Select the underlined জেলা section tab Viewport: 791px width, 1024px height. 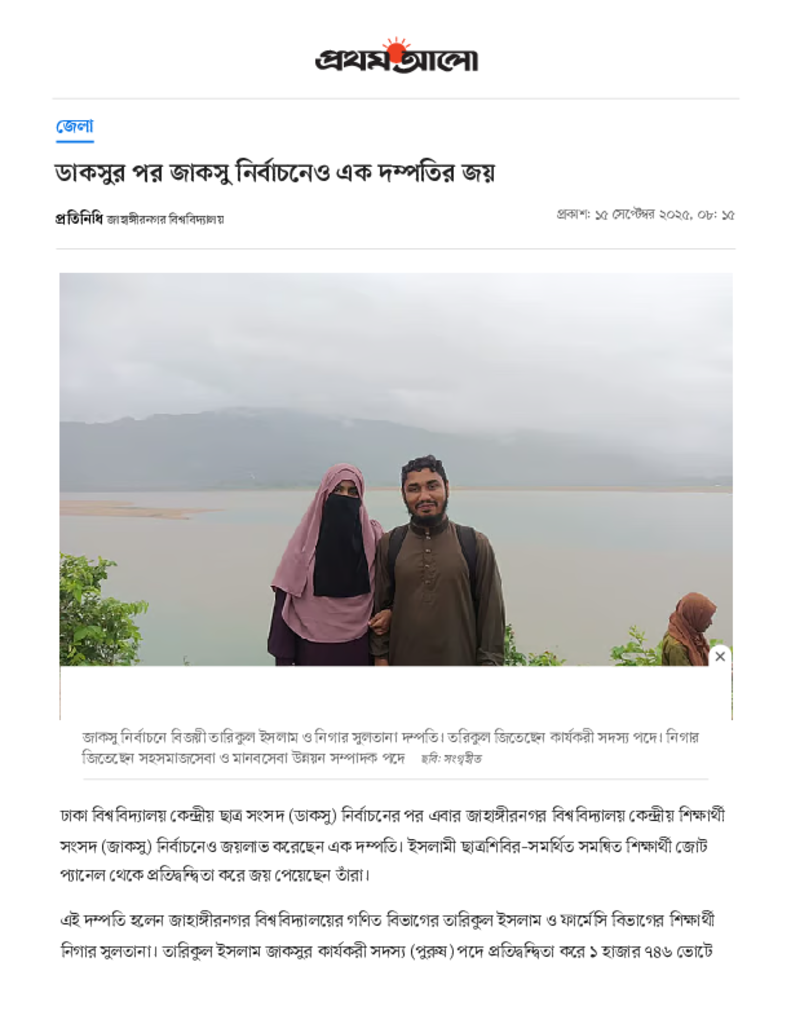coord(74,129)
